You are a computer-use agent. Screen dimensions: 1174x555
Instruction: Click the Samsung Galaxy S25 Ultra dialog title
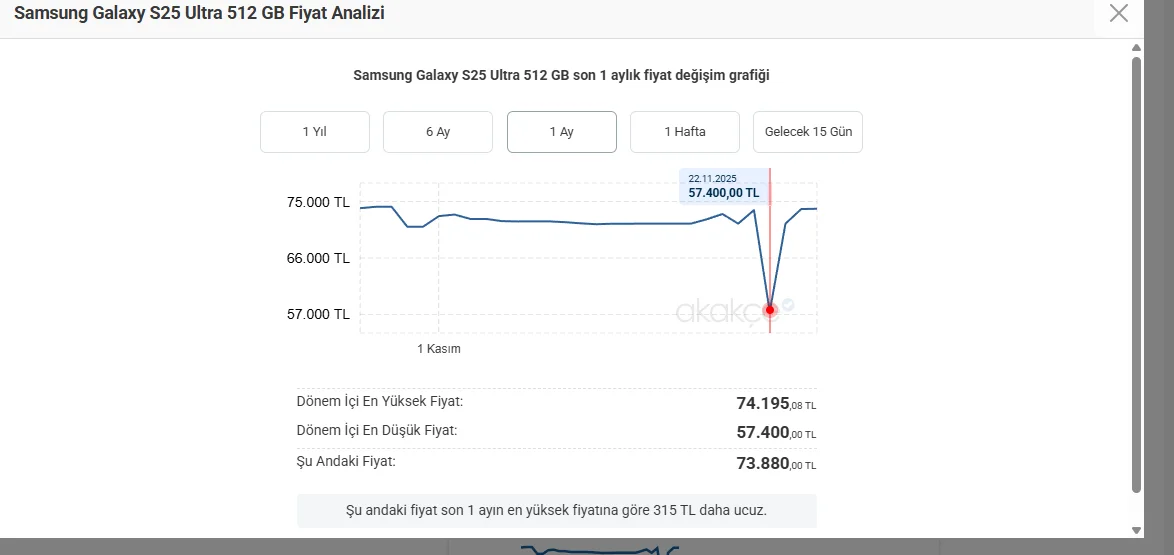pyautogui.click(x=199, y=13)
